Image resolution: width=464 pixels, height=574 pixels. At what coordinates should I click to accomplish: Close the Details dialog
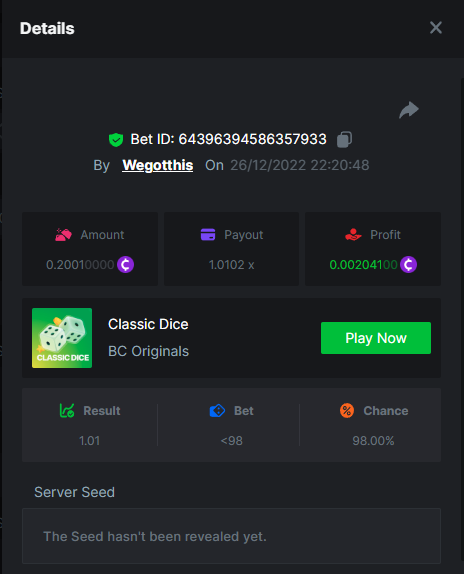[436, 28]
